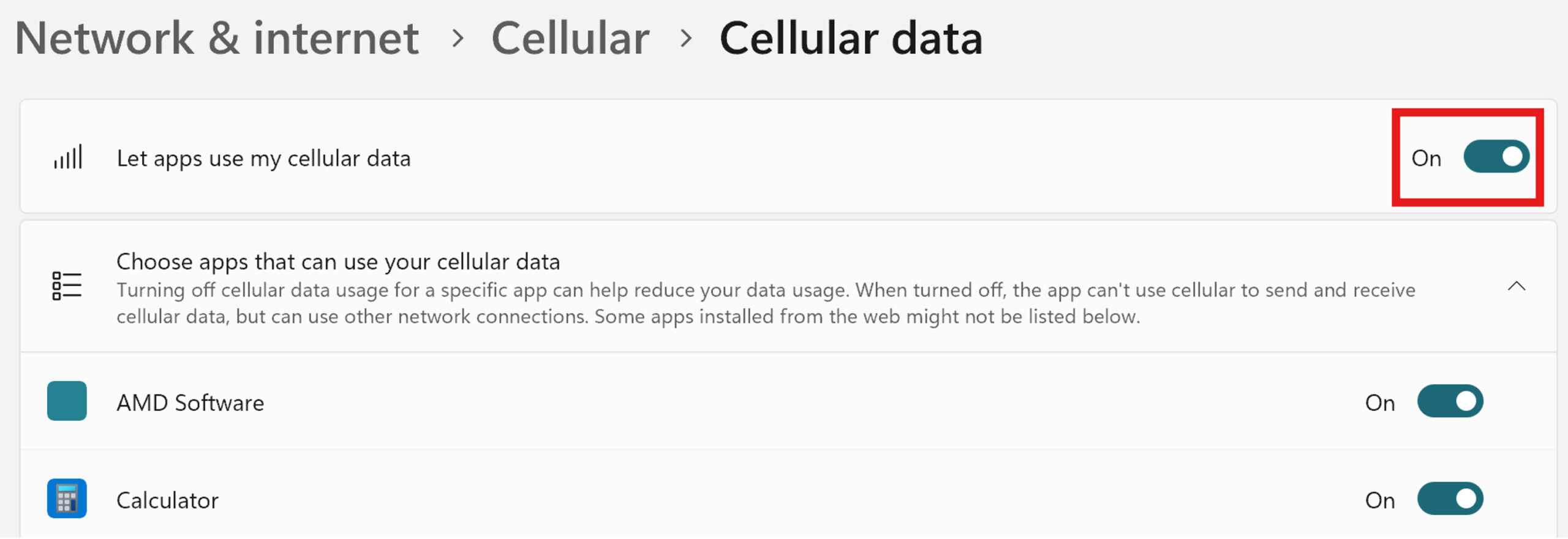Viewport: 1568px width, 539px height.
Task: Select the Calculator row label
Action: (x=167, y=500)
